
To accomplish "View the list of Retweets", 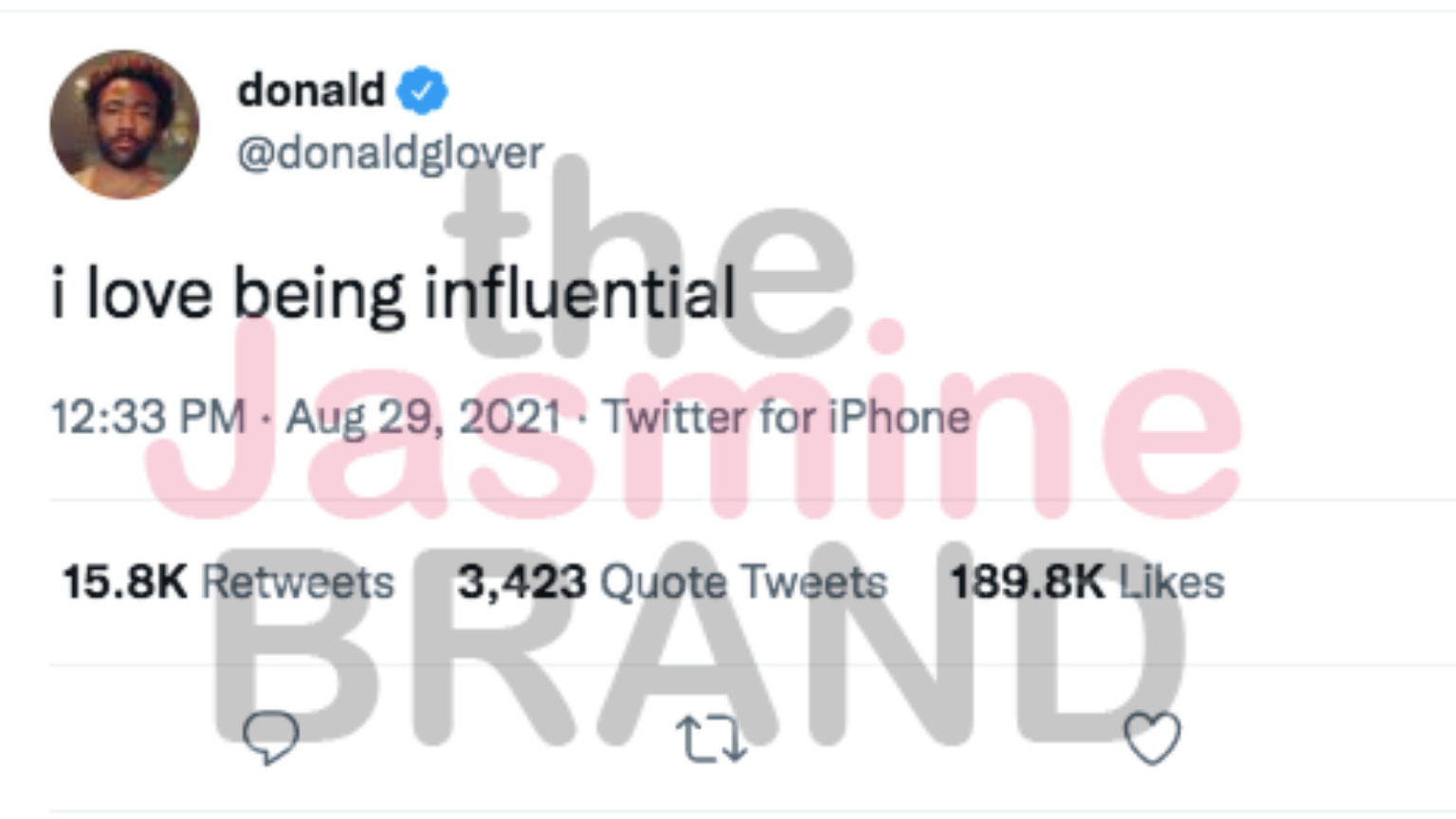I will click(298, 582).
